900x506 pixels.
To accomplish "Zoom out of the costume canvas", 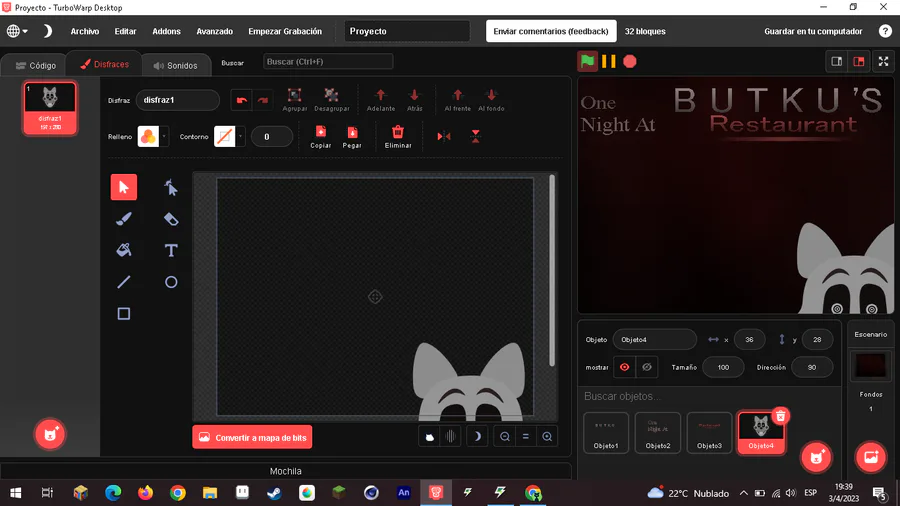I will pos(505,437).
